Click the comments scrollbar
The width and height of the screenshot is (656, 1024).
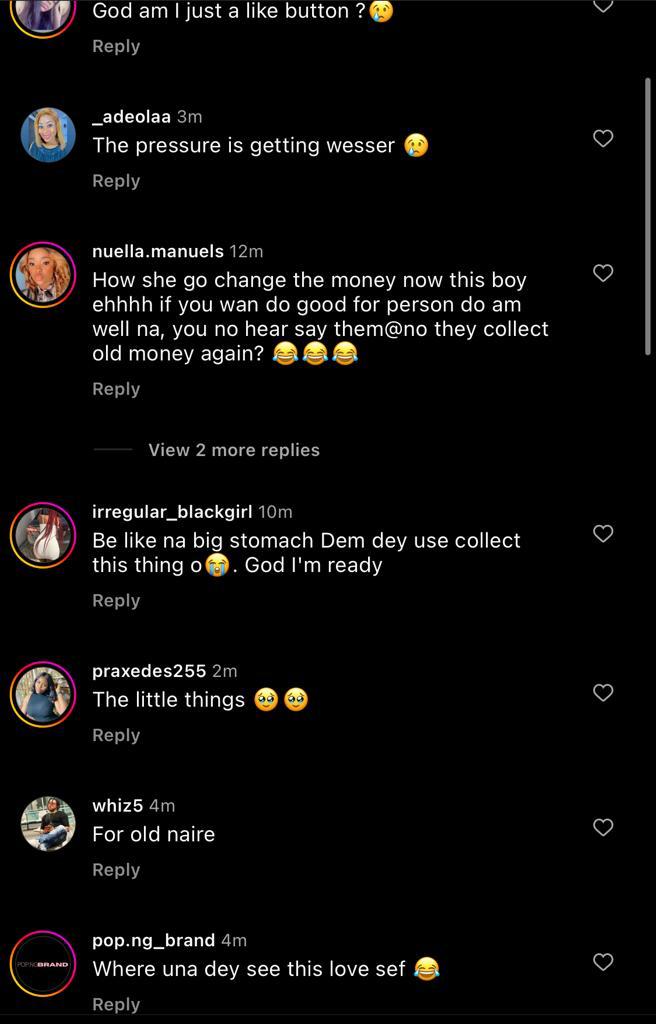point(648,215)
